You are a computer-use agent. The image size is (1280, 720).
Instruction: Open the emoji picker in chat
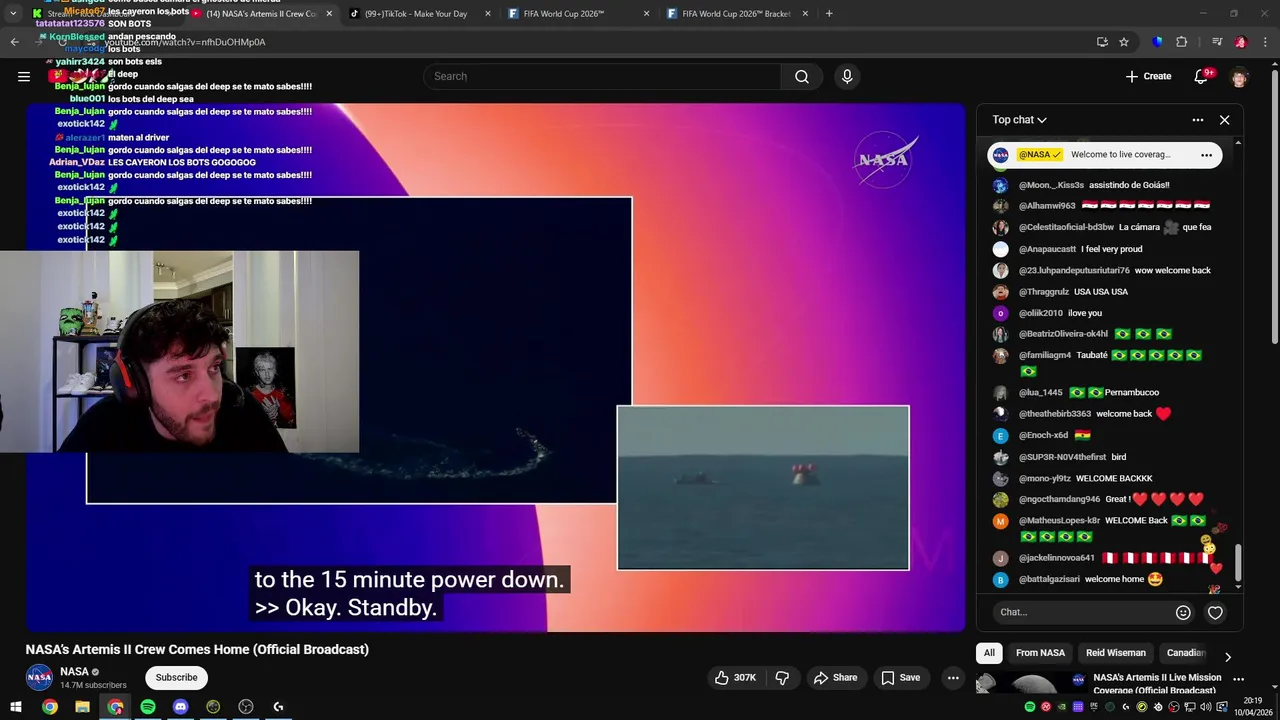1183,612
